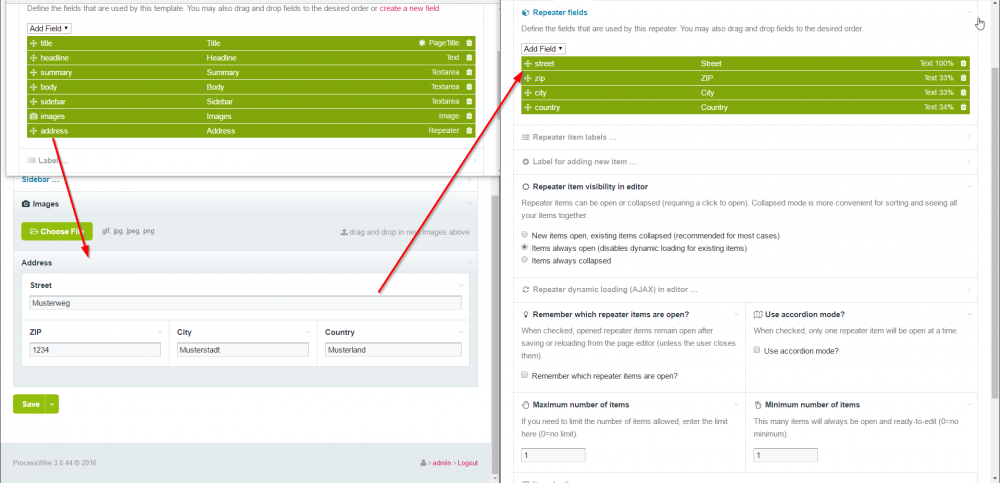Image resolution: width=1000 pixels, height=483 pixels.
Task: Click the move handle on the city row
Action: point(528,92)
